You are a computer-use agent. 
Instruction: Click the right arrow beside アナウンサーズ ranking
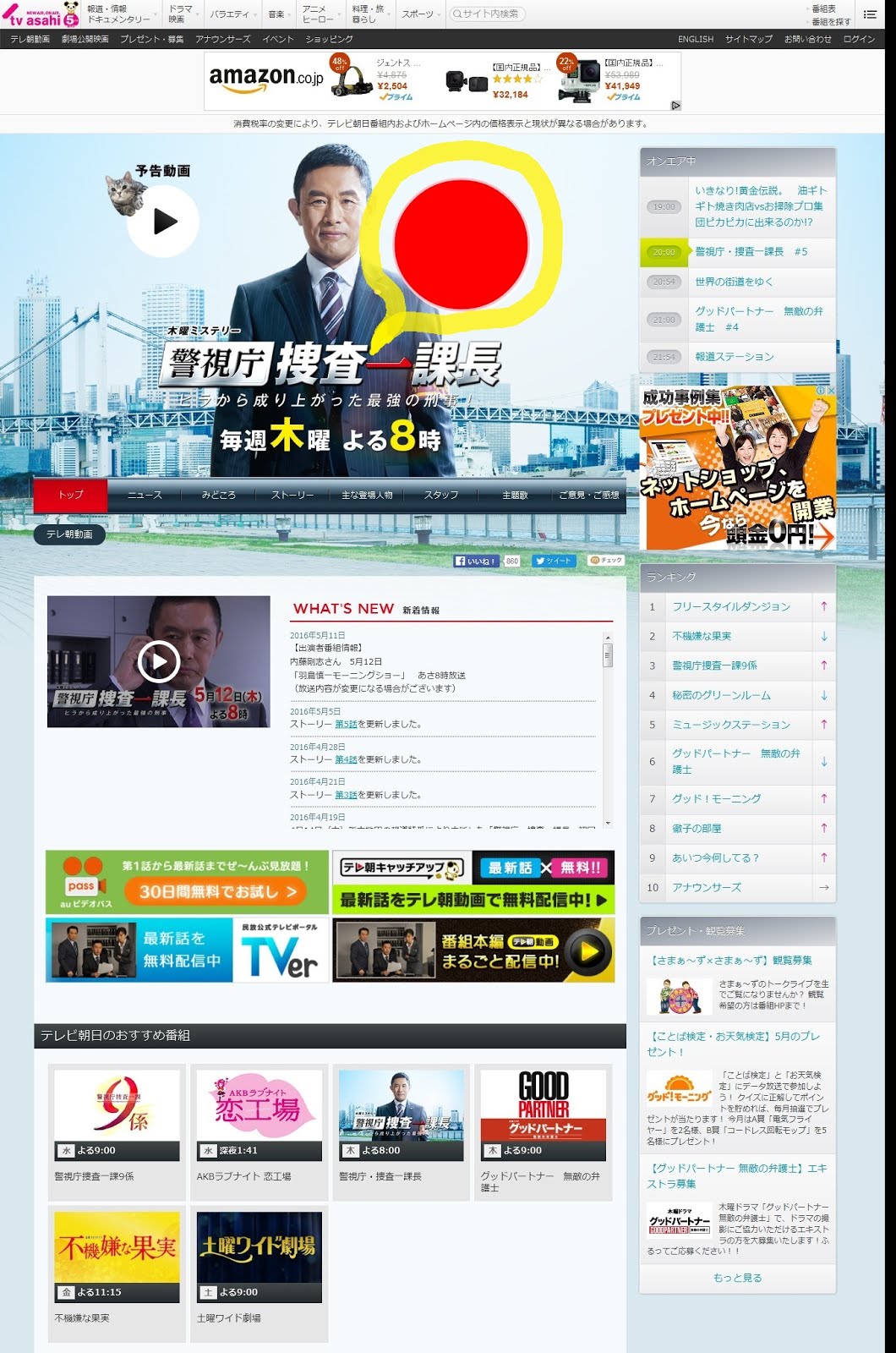pyautogui.click(x=824, y=887)
